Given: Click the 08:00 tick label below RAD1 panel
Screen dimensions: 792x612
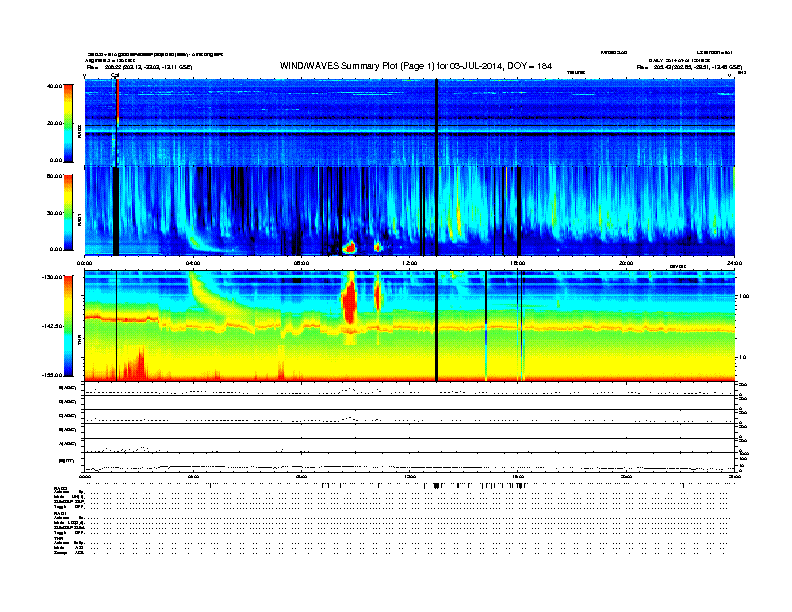Looking at the screenshot, I should pos(301,263).
